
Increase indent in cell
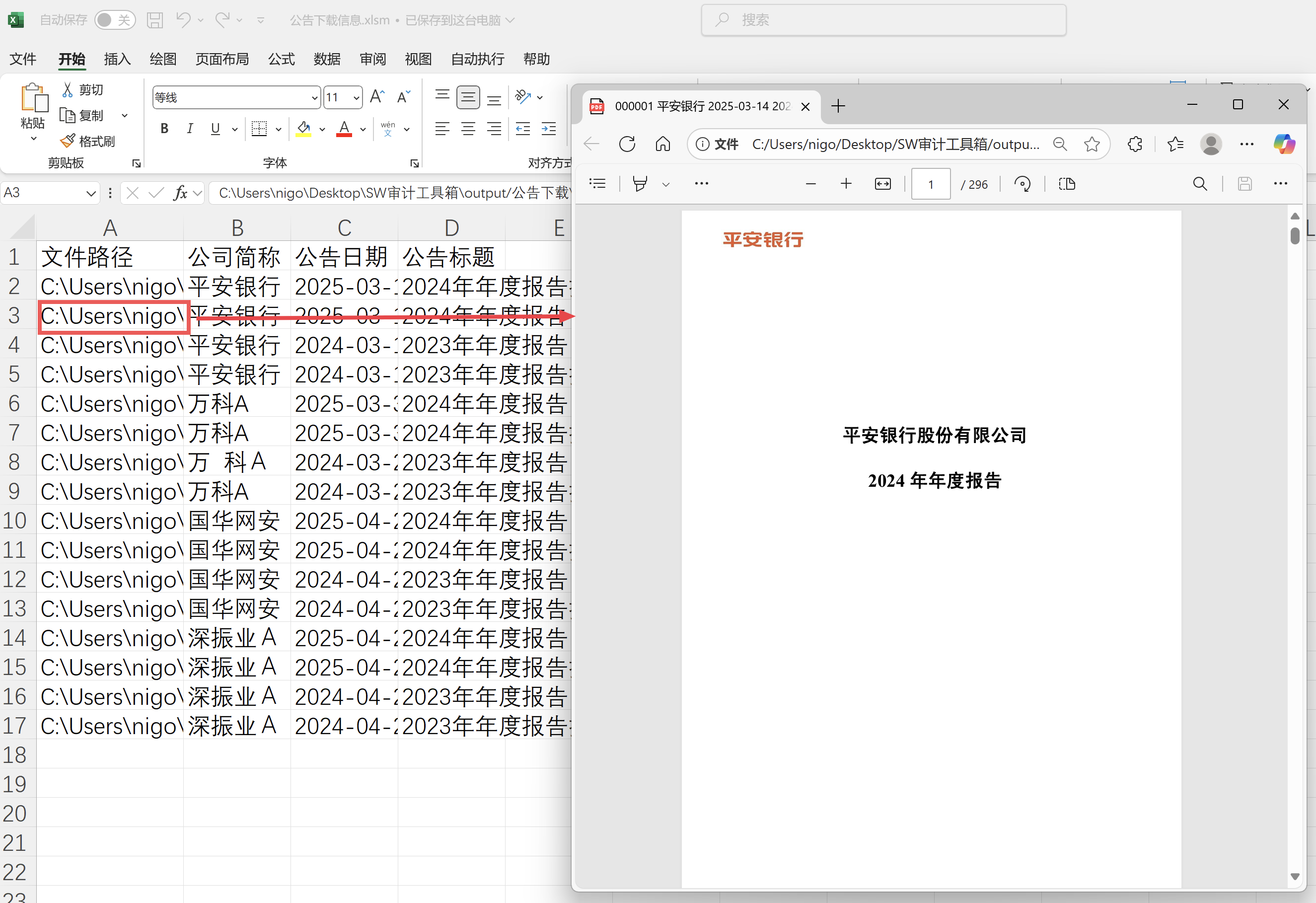click(549, 129)
